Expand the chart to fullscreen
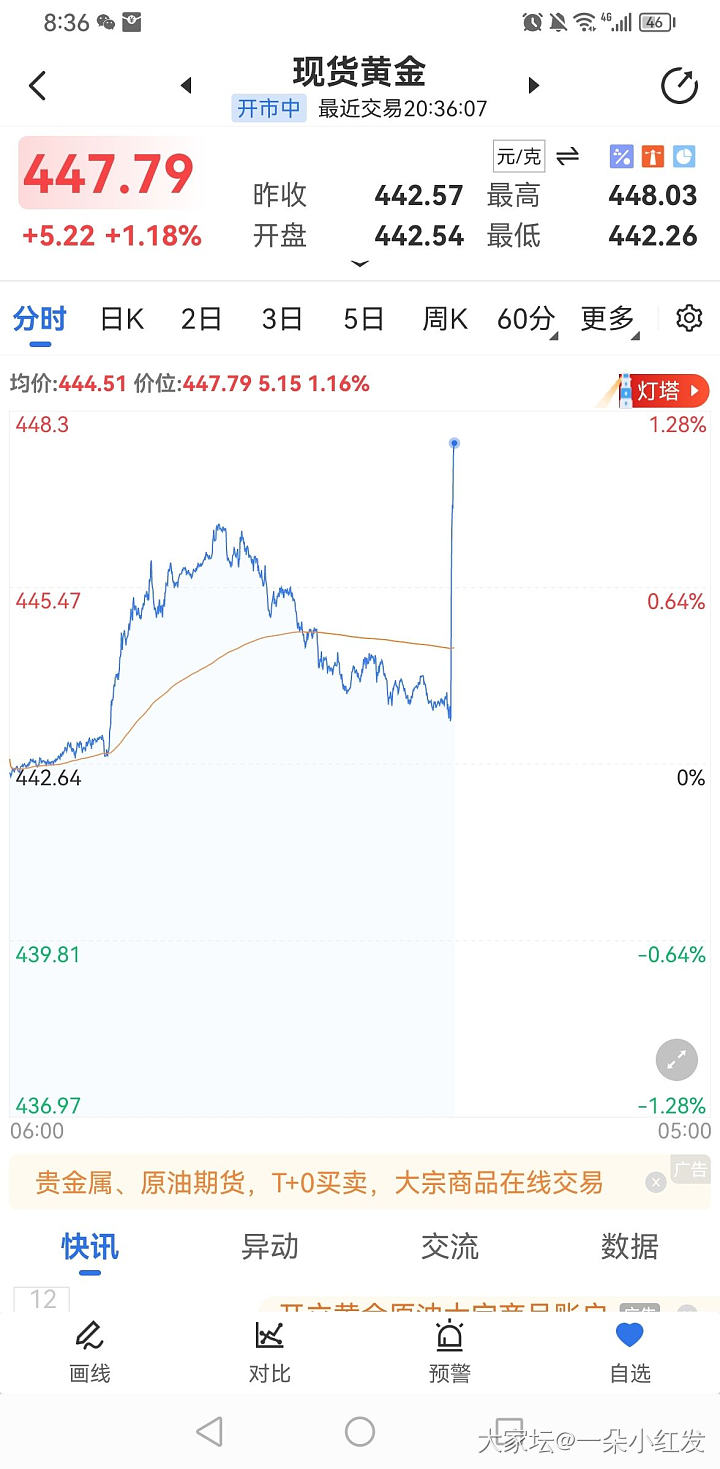720x1469 pixels. click(675, 1060)
